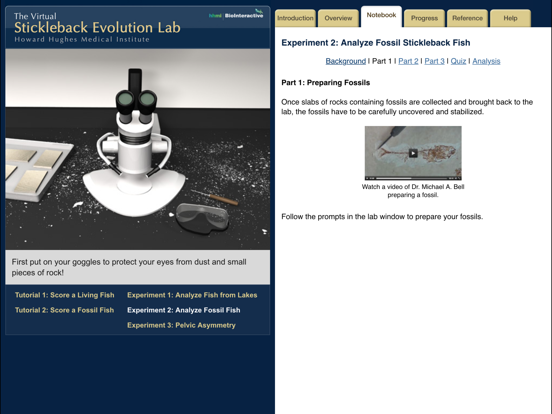Go to the Background section link
552x414 pixels.
[346, 61]
